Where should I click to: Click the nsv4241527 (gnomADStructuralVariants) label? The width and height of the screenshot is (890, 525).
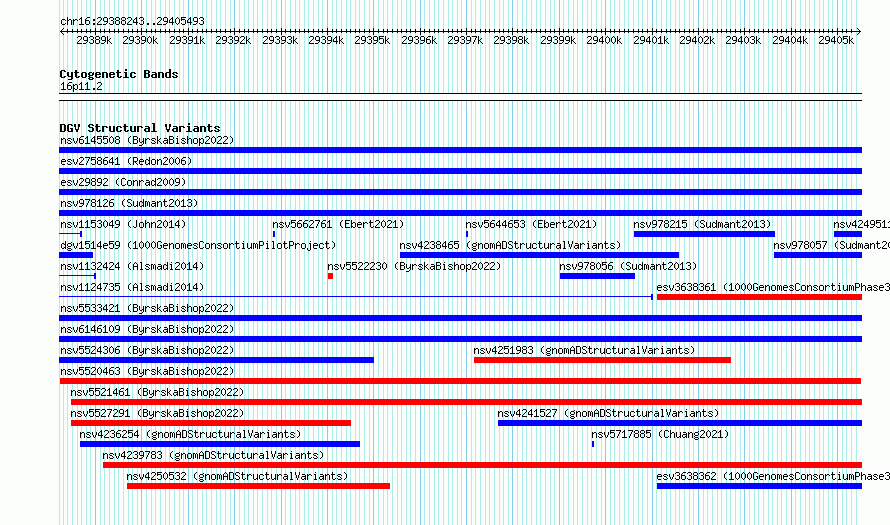pyautogui.click(x=608, y=413)
